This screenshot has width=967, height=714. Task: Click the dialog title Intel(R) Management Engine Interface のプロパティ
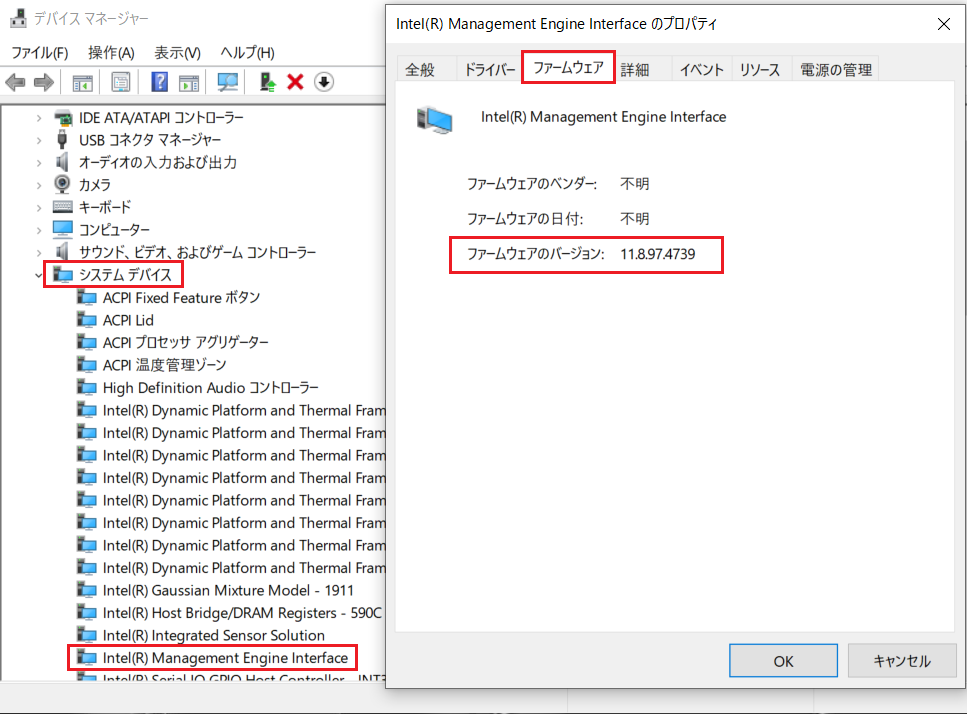[556, 24]
